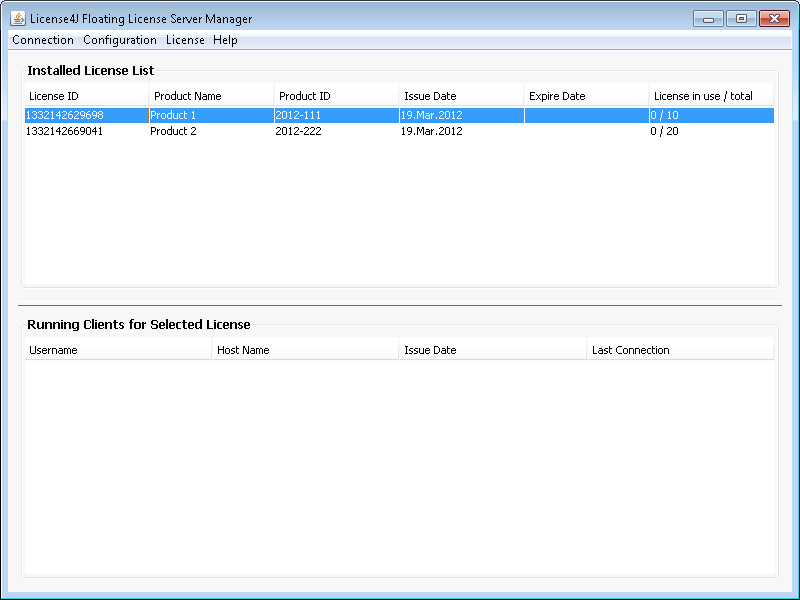Sort licenses by License ID column header
The height and width of the screenshot is (600, 800).
point(86,96)
